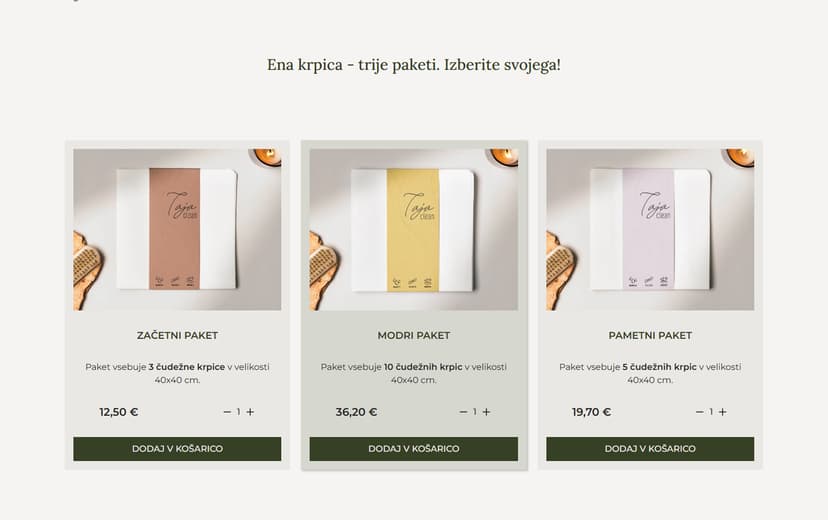The image size is (828, 520).
Task: Click the Začetni paket title
Action: point(177,335)
